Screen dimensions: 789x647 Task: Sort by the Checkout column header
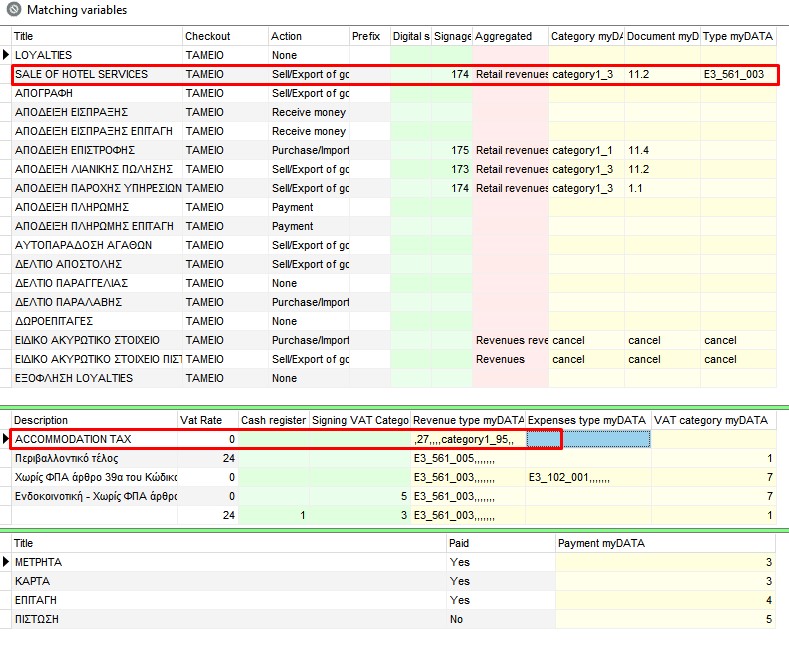pyautogui.click(x=225, y=36)
